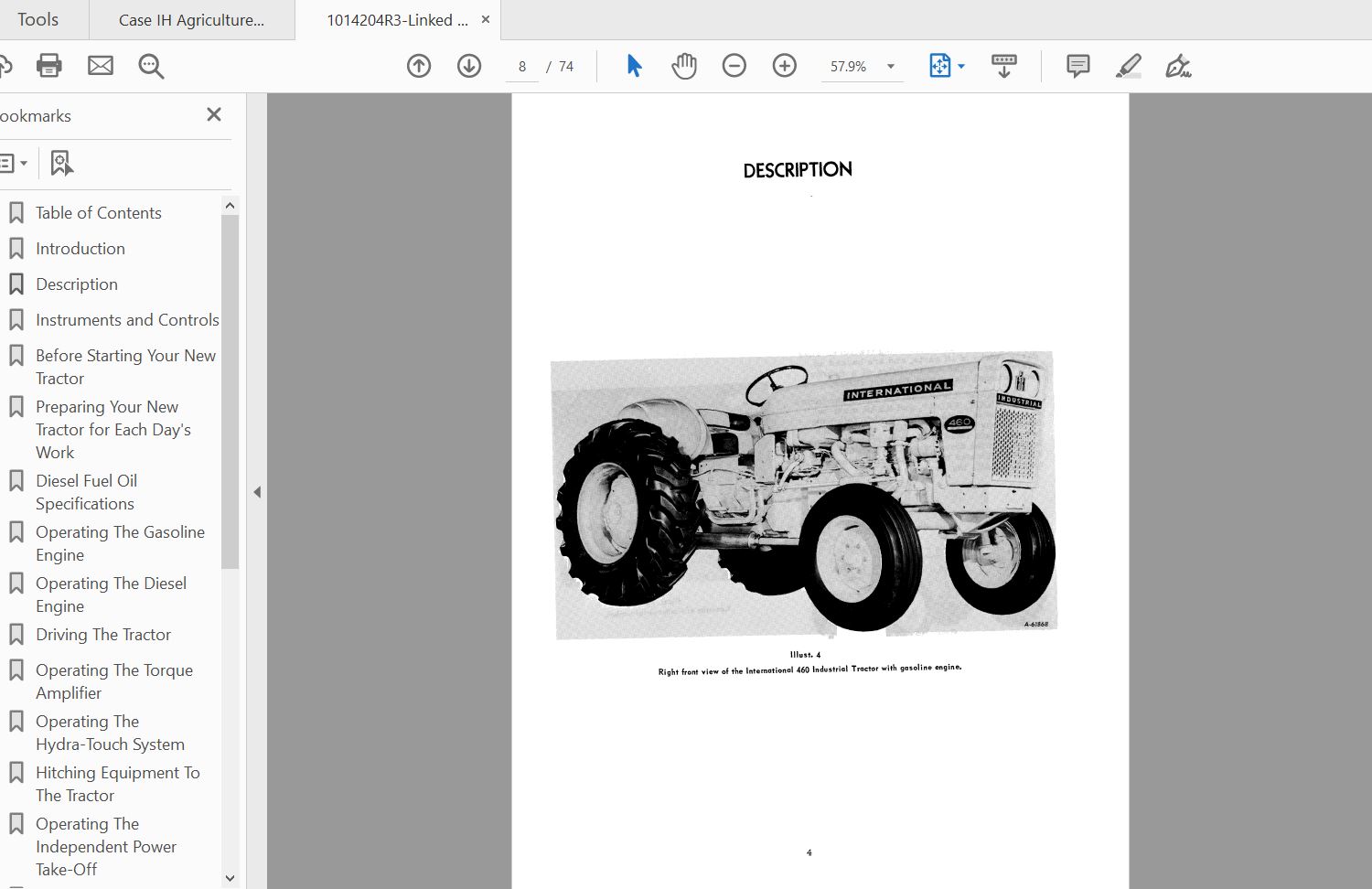
Task: Jump to the Introduction bookmark
Action: (80, 249)
